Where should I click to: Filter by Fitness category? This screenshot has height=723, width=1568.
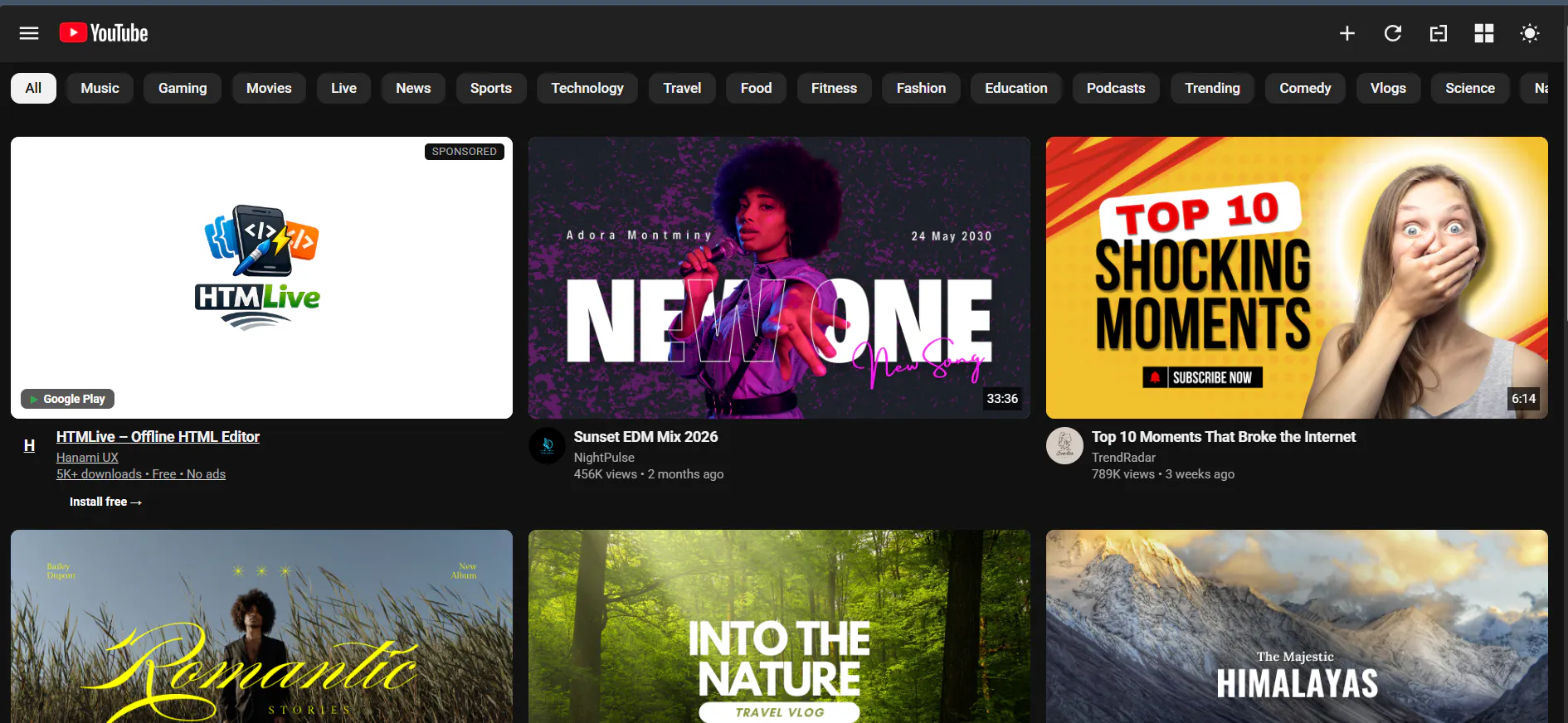[834, 88]
